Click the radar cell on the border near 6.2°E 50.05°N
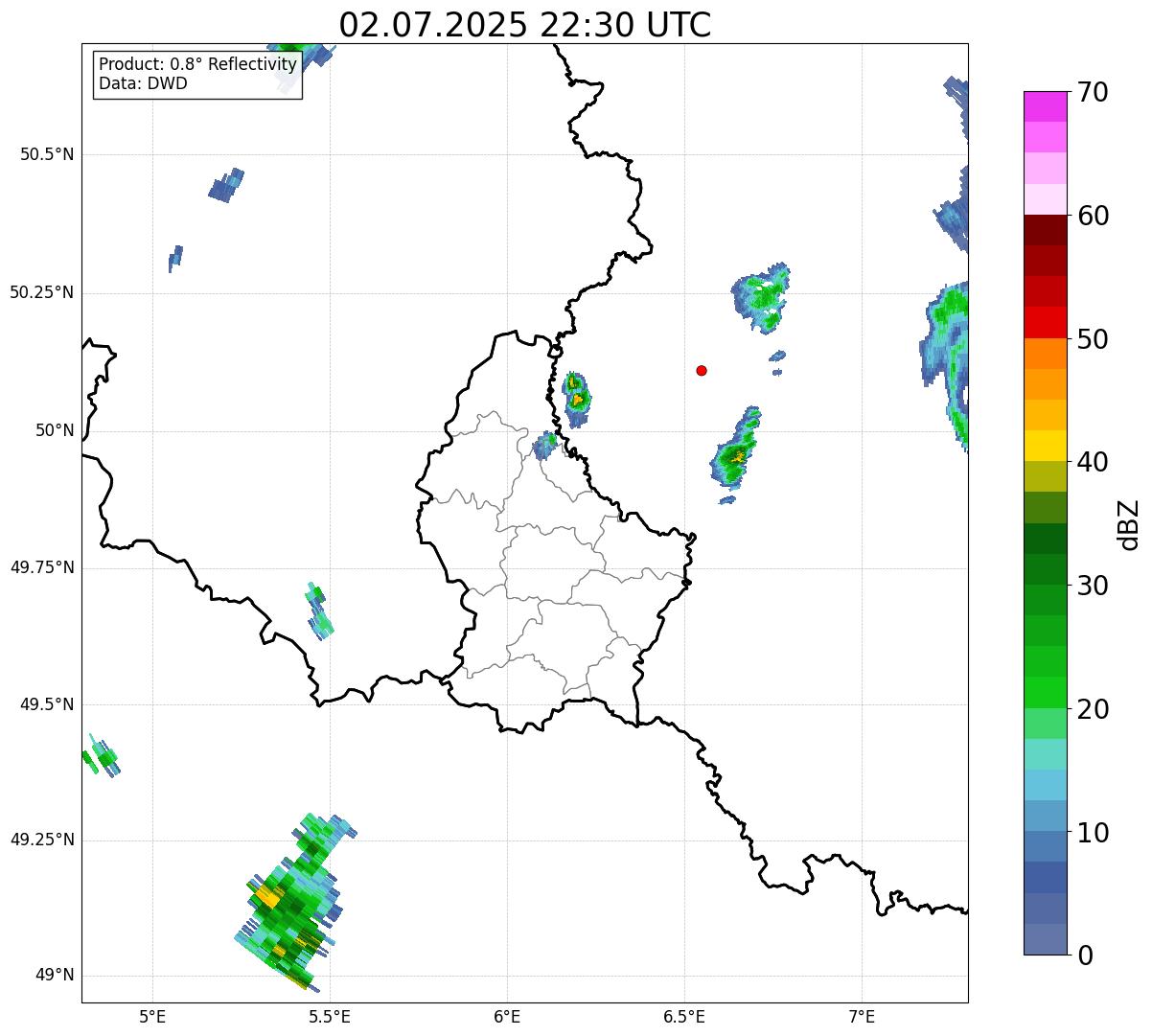 [576, 399]
